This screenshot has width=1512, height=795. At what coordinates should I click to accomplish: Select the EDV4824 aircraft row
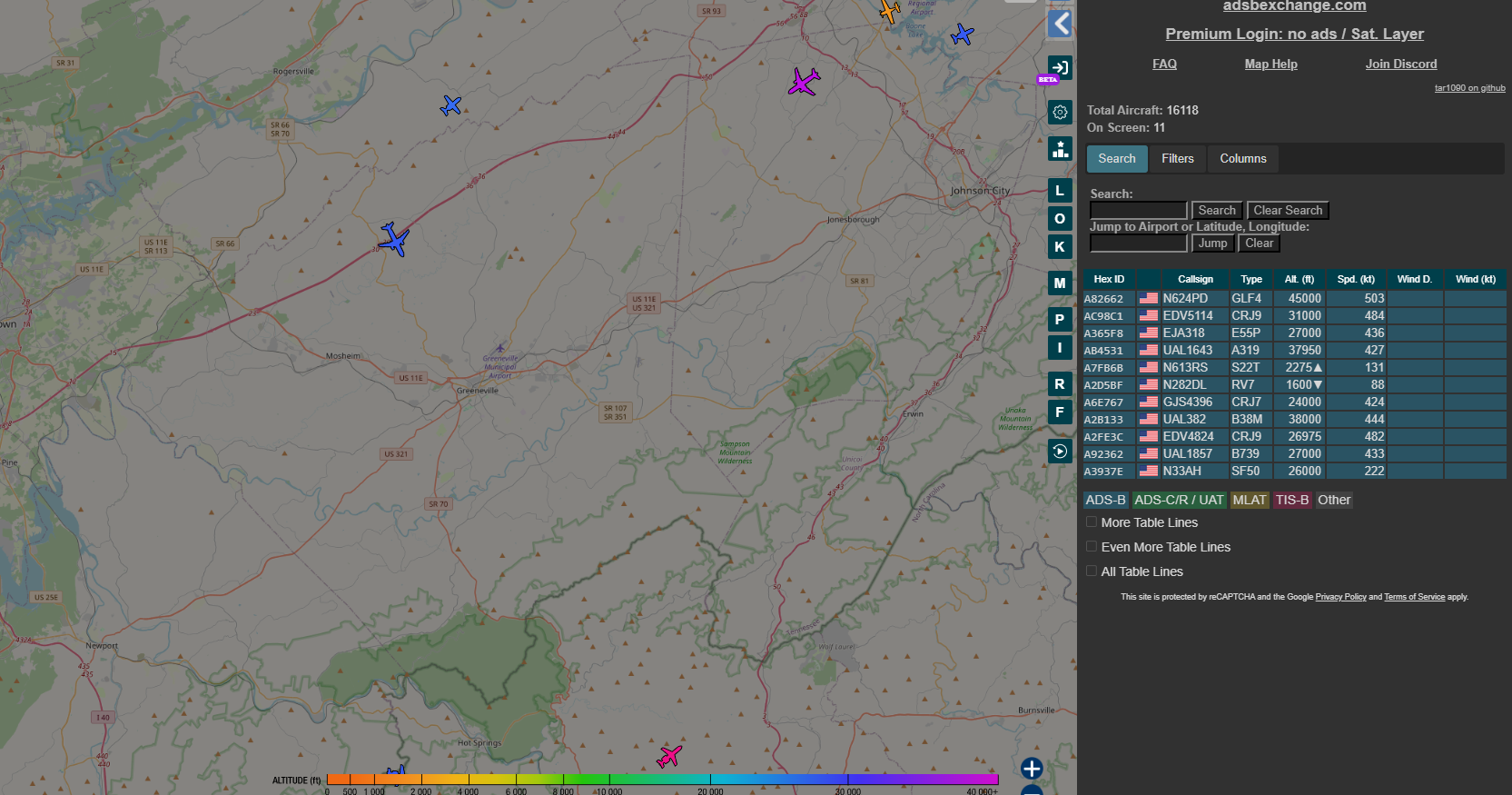(1295, 437)
